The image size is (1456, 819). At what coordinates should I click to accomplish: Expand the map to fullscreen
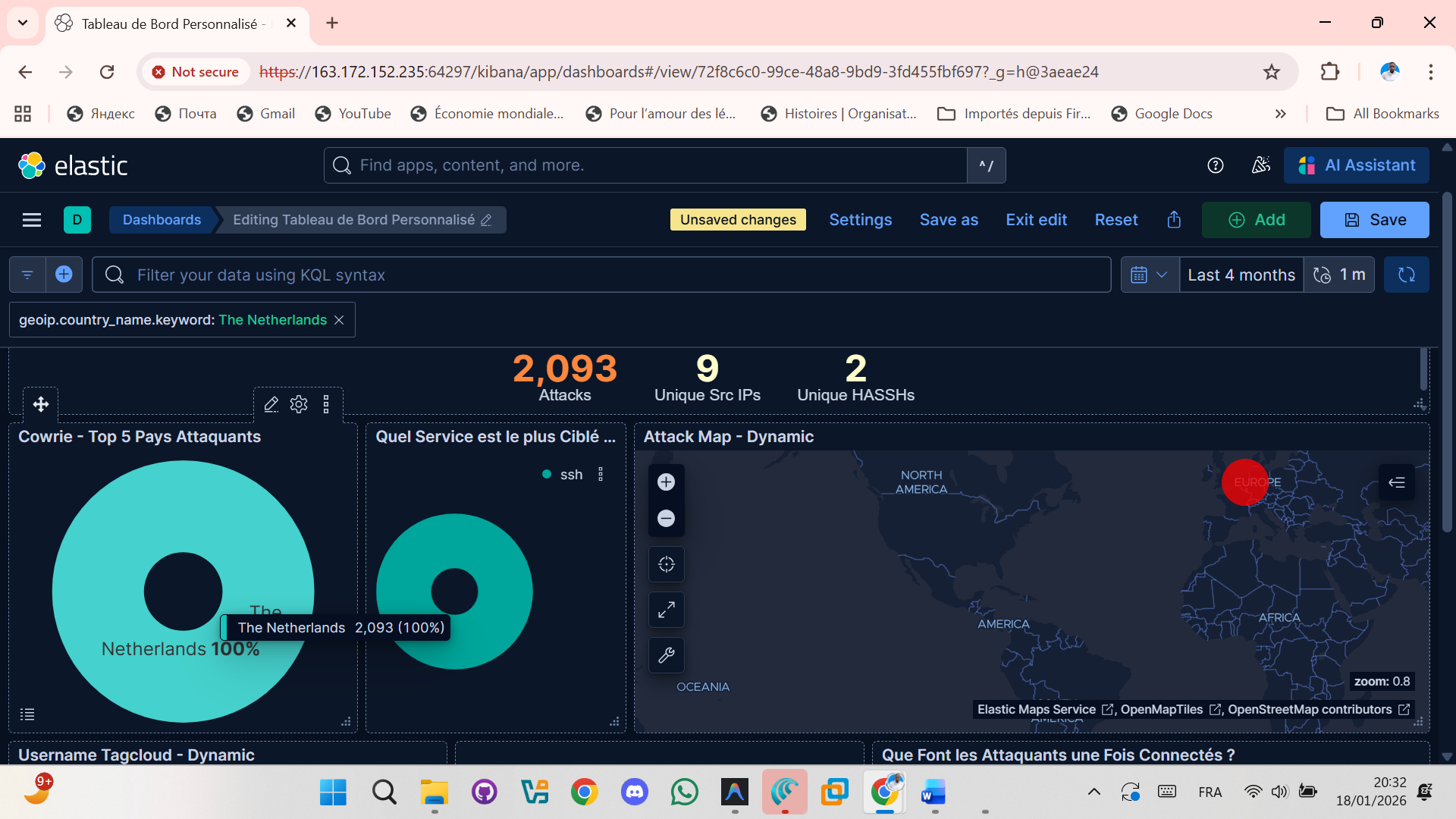click(666, 609)
